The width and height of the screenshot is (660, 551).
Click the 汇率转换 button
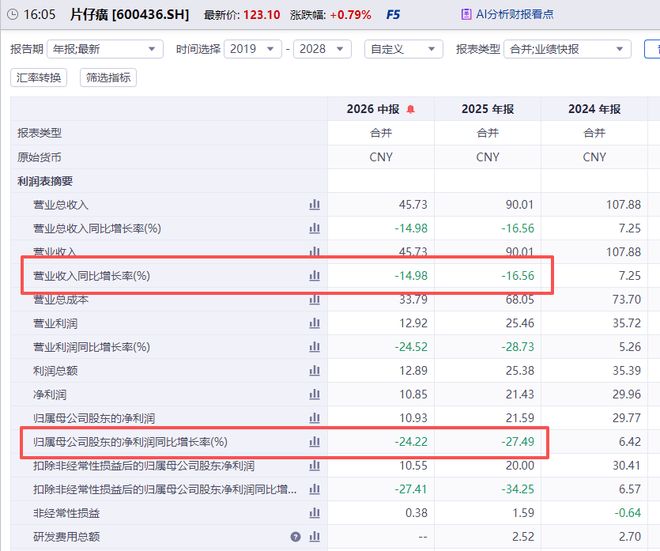[39, 77]
